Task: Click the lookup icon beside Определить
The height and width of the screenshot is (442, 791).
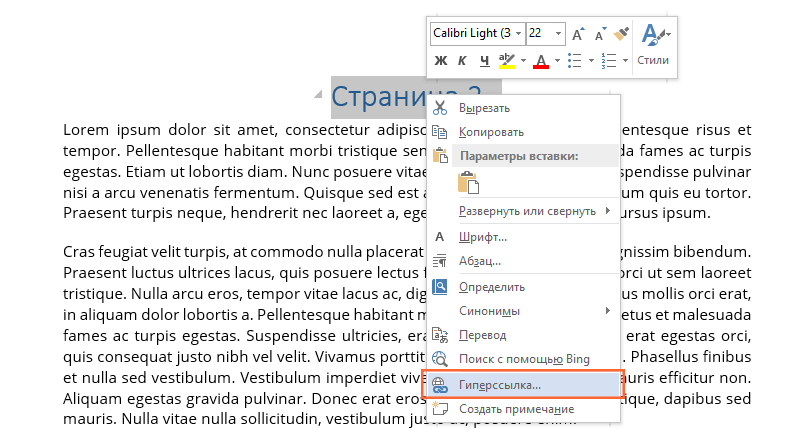Action: click(440, 287)
